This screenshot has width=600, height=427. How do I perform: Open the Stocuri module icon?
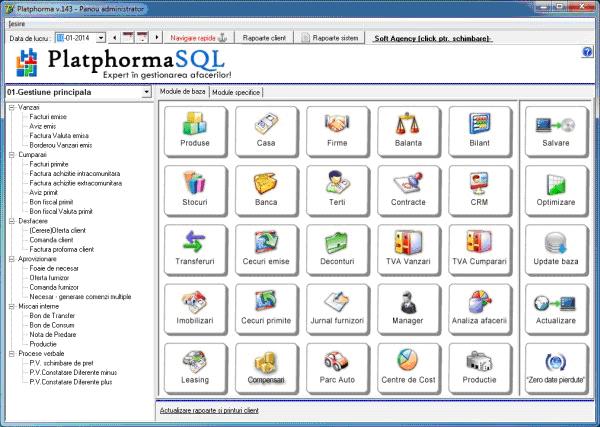point(192,191)
